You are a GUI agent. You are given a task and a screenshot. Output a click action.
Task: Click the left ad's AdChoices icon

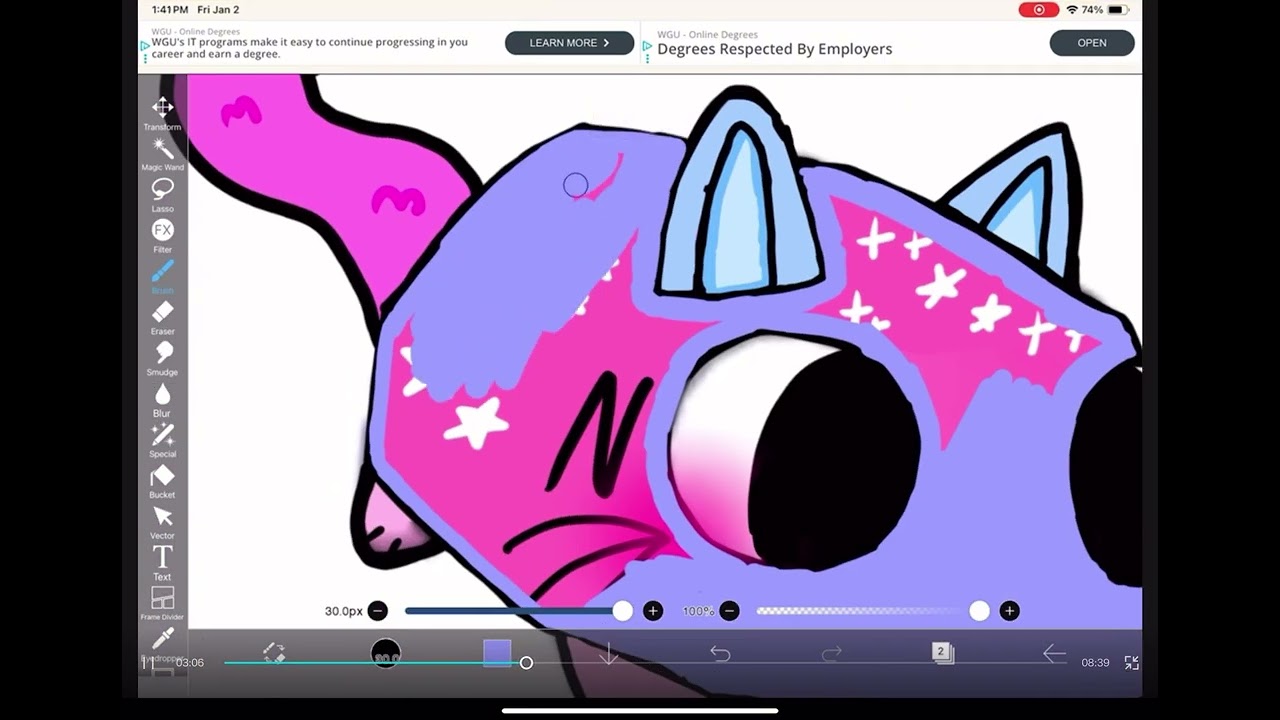145,48
